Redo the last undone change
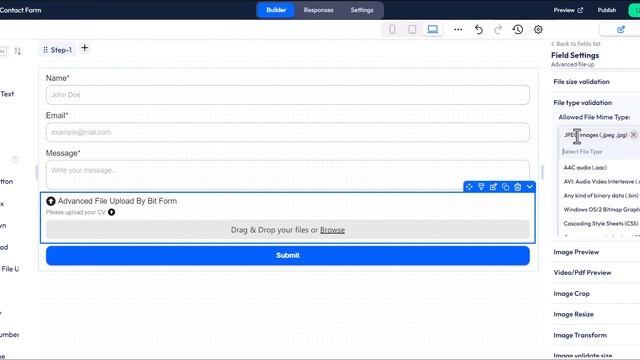640x360 pixels. [498, 29]
